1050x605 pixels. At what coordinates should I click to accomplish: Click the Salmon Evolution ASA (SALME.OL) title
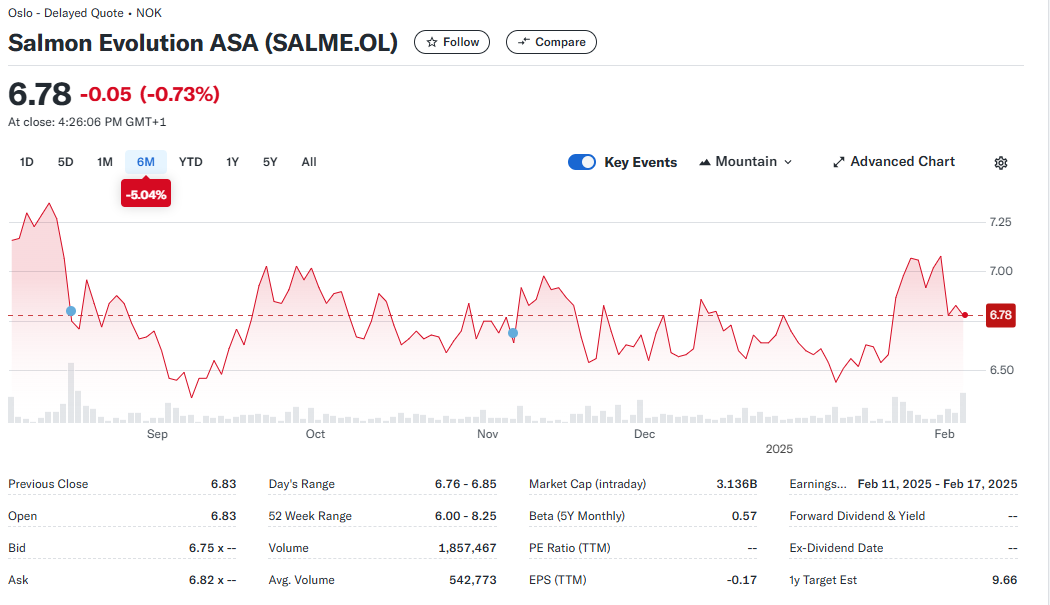pos(203,43)
